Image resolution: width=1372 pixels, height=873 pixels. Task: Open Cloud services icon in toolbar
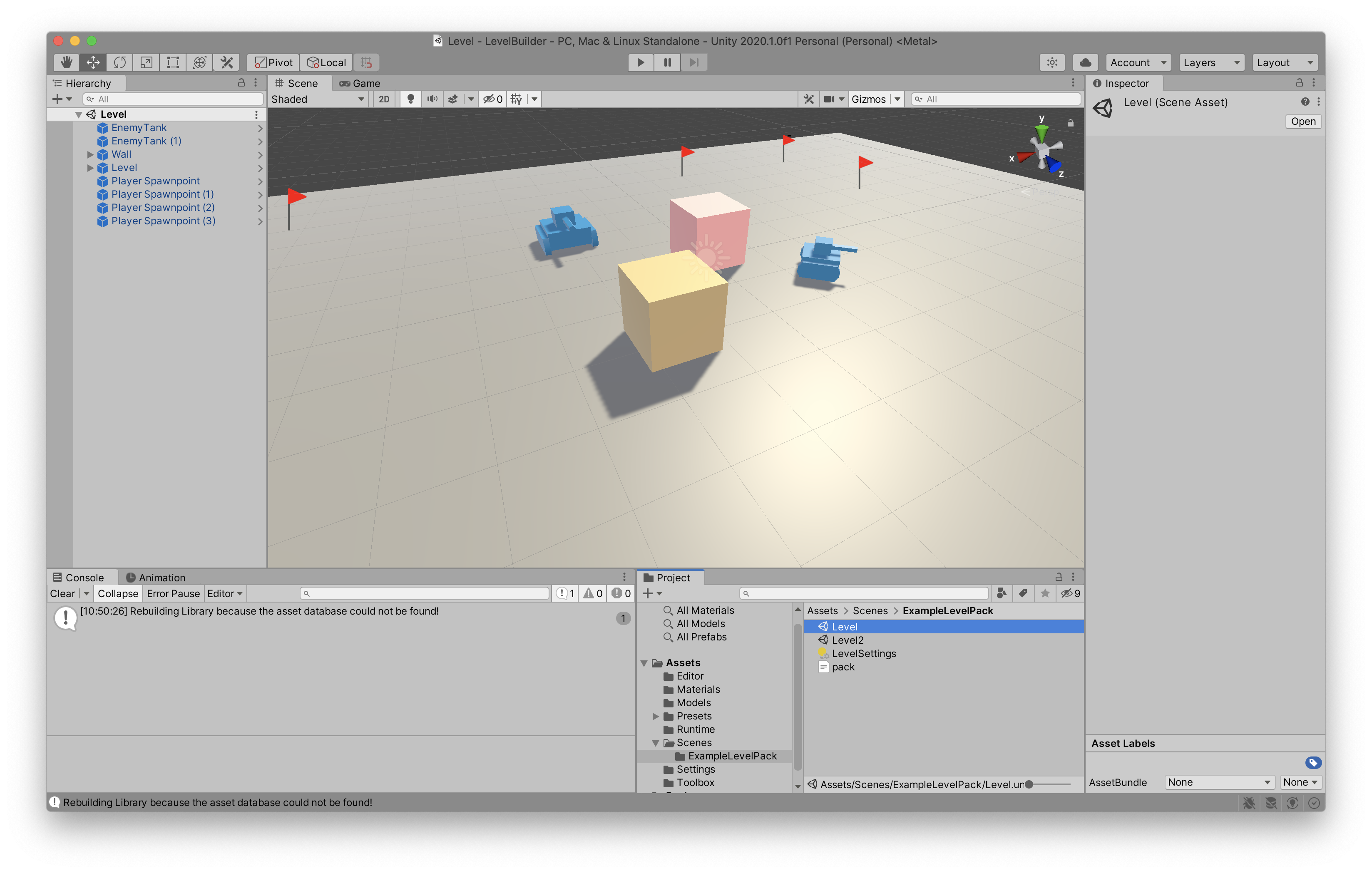[1086, 62]
